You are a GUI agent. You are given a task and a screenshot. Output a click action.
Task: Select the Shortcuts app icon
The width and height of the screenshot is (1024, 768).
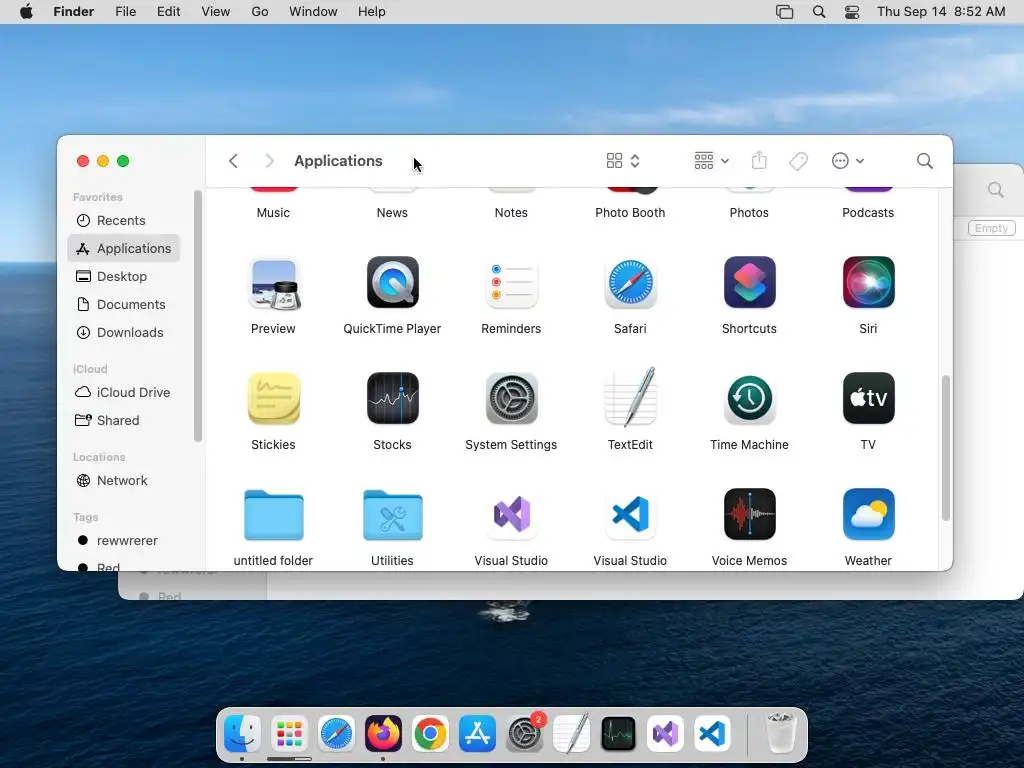749,283
